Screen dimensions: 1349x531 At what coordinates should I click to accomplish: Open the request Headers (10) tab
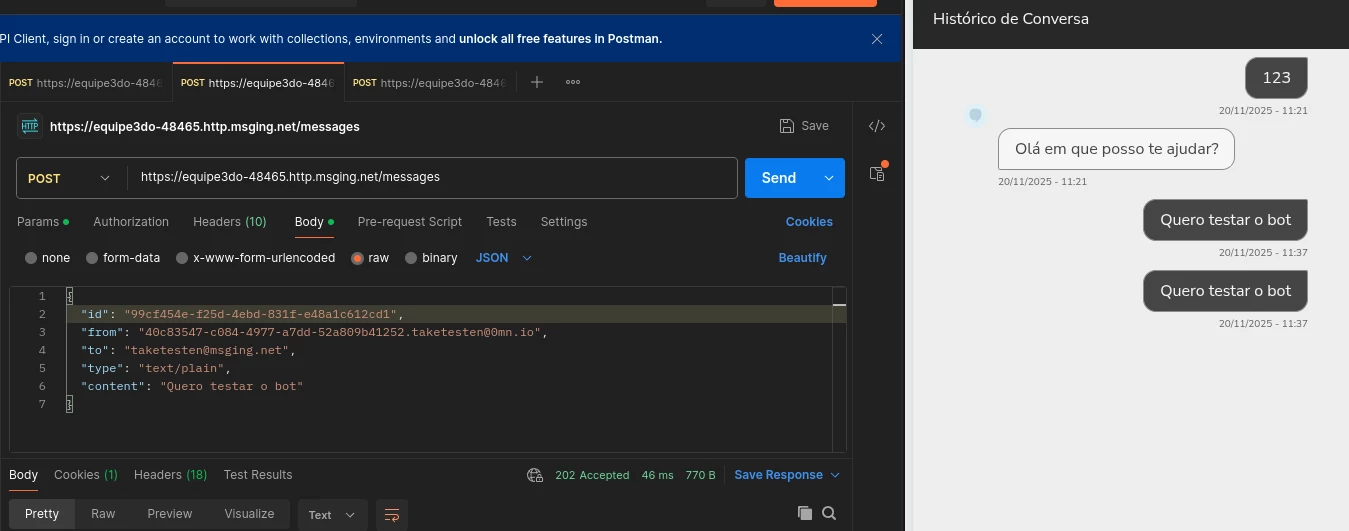click(x=229, y=222)
